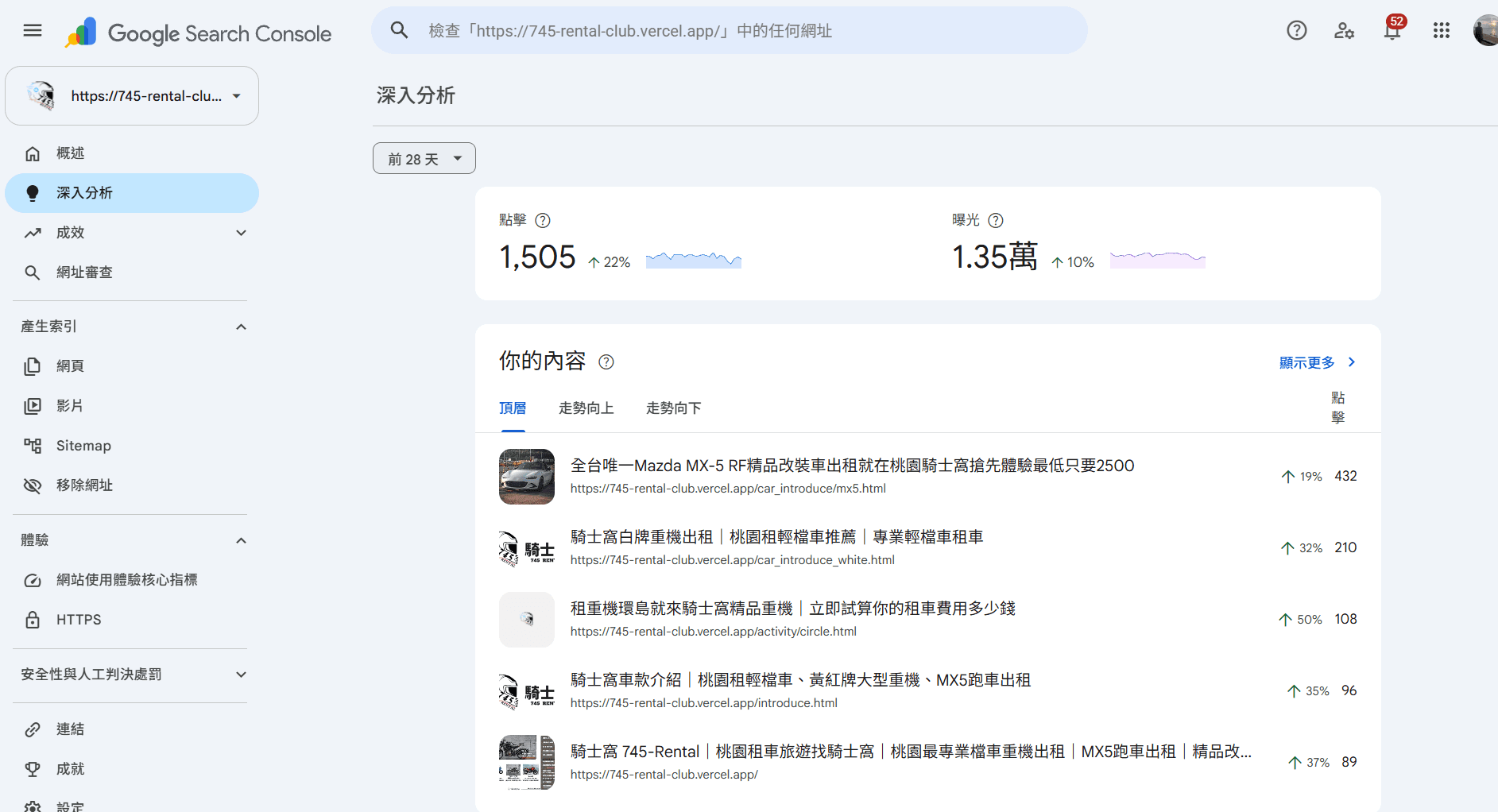Switch to the 走勢向下 tab
The image size is (1498, 812).
[x=674, y=408]
